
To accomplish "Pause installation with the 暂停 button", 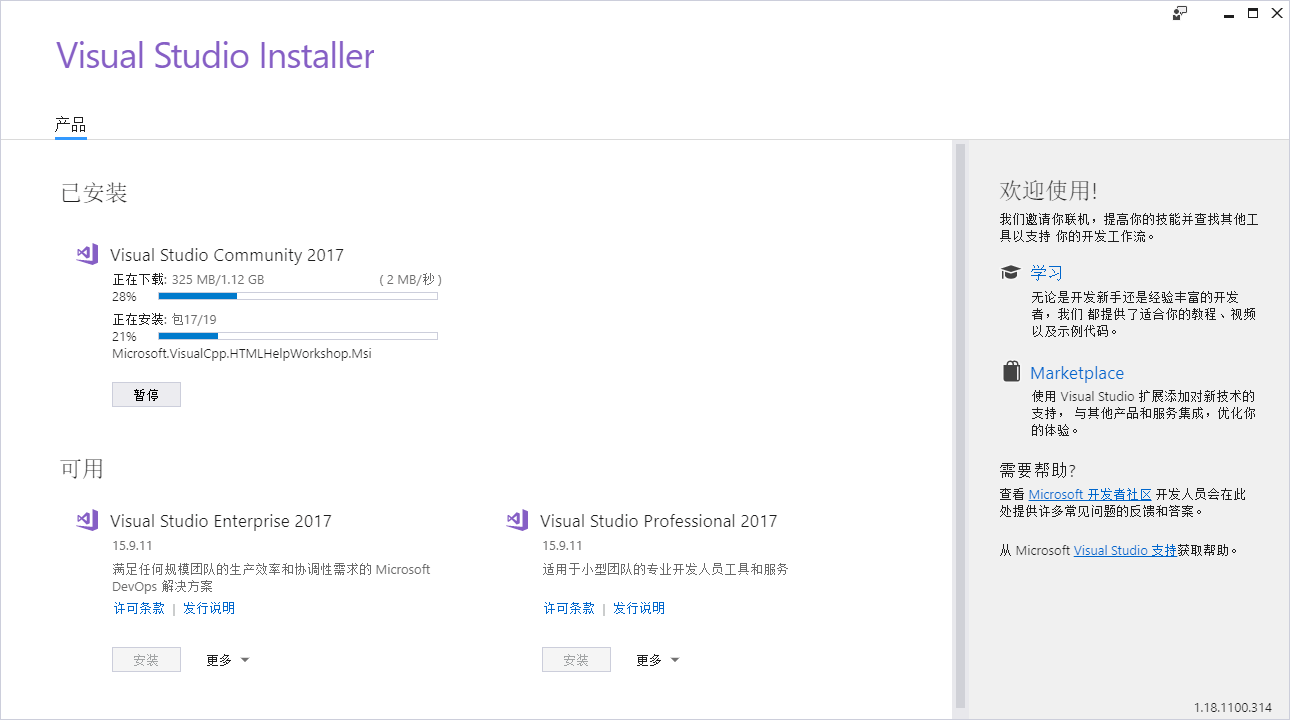I will click(146, 395).
